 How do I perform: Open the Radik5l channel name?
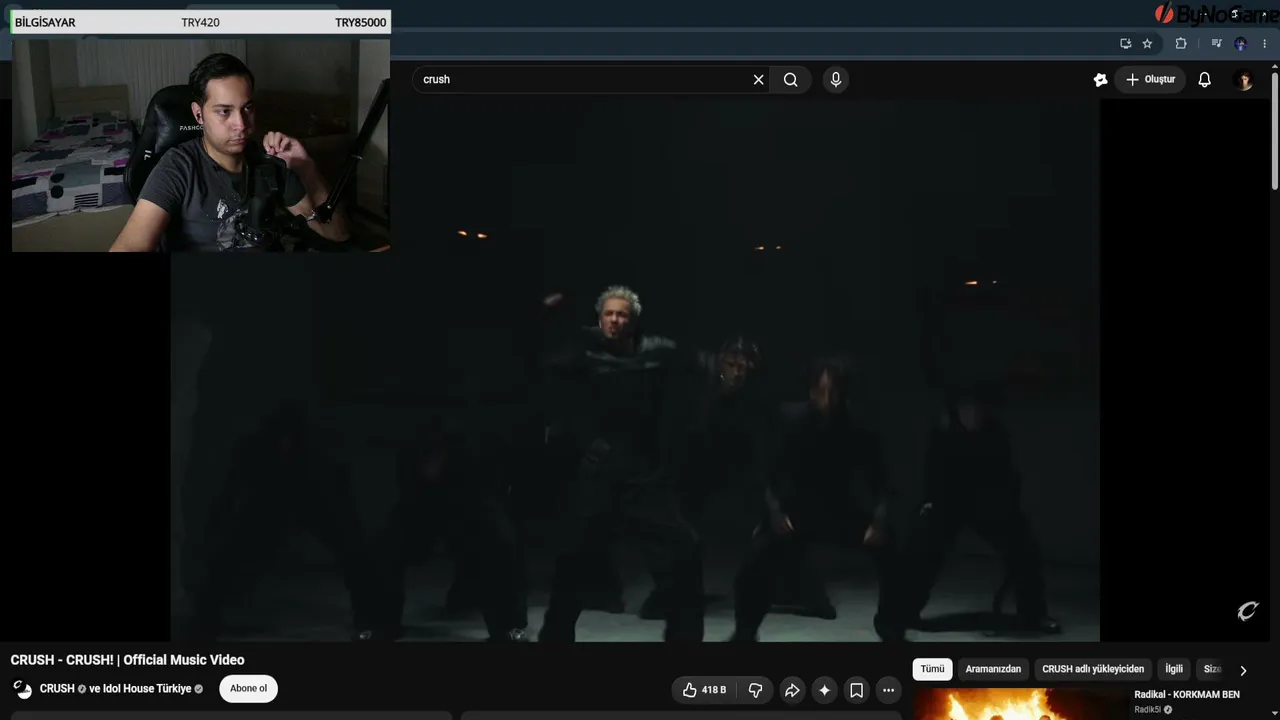click(x=1147, y=710)
